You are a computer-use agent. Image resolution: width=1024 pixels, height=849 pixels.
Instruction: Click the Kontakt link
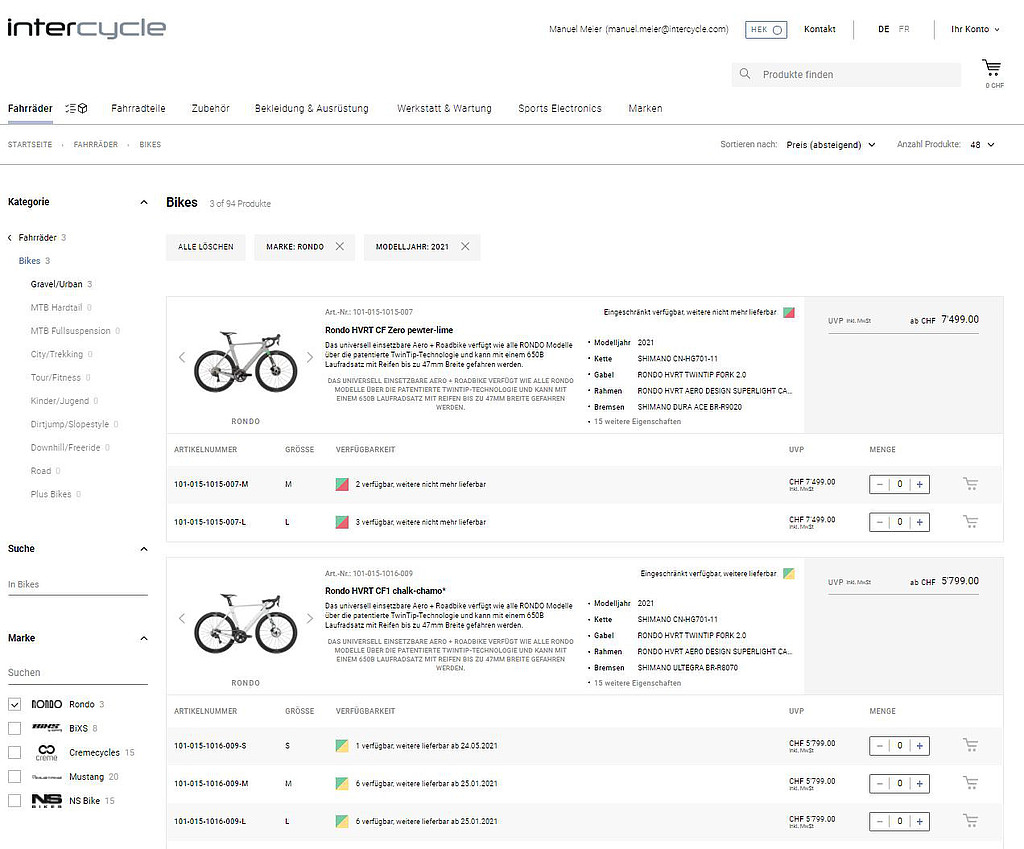point(819,29)
